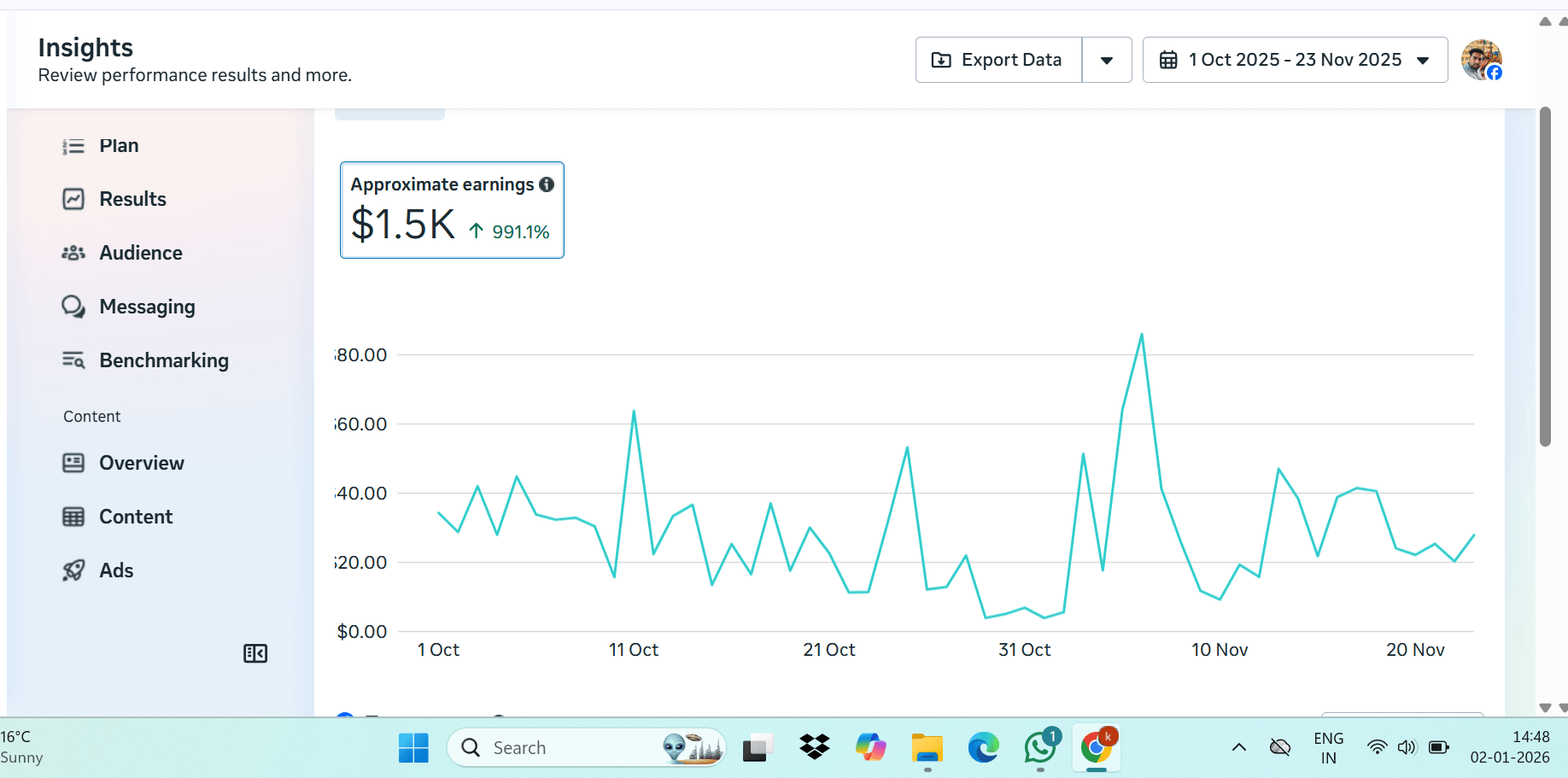The height and width of the screenshot is (778, 1568).
Task: Click the page vertical scrollbar
Action: pos(1545,276)
